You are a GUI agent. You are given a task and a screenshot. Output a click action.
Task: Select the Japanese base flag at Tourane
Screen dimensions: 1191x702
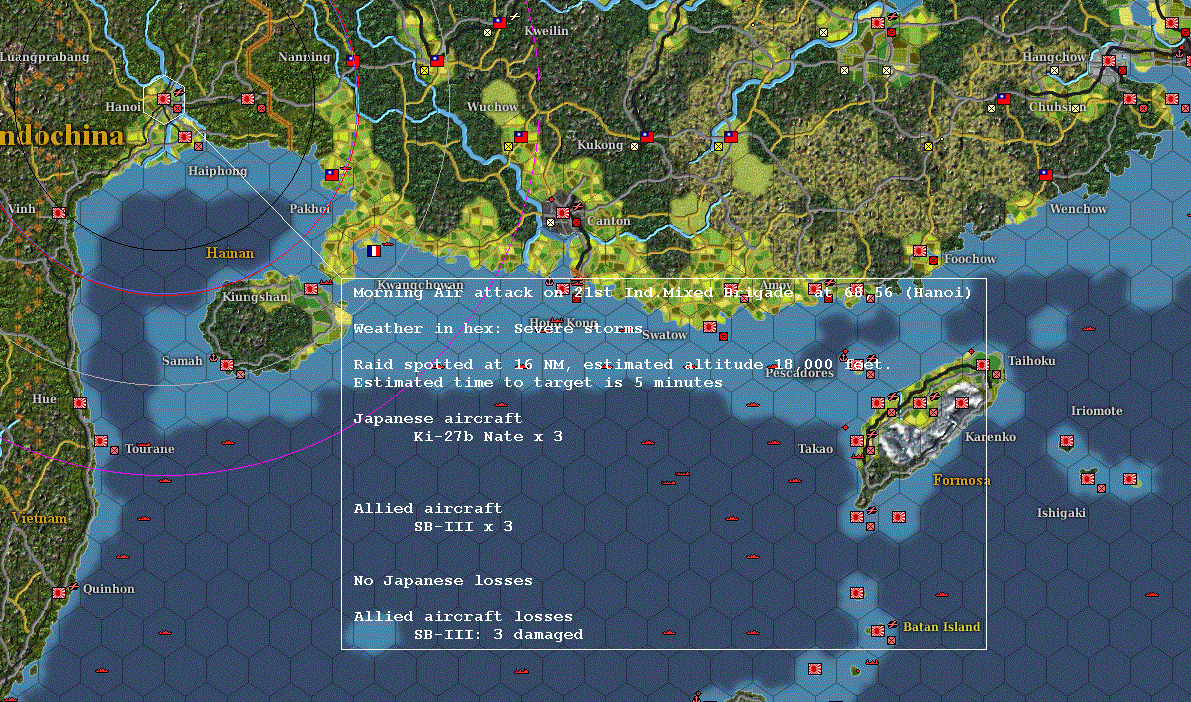click(x=101, y=441)
